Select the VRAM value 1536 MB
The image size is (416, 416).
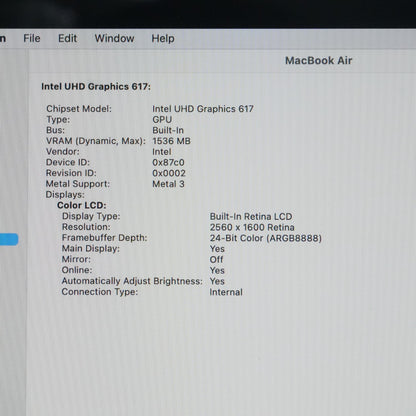tap(171, 141)
